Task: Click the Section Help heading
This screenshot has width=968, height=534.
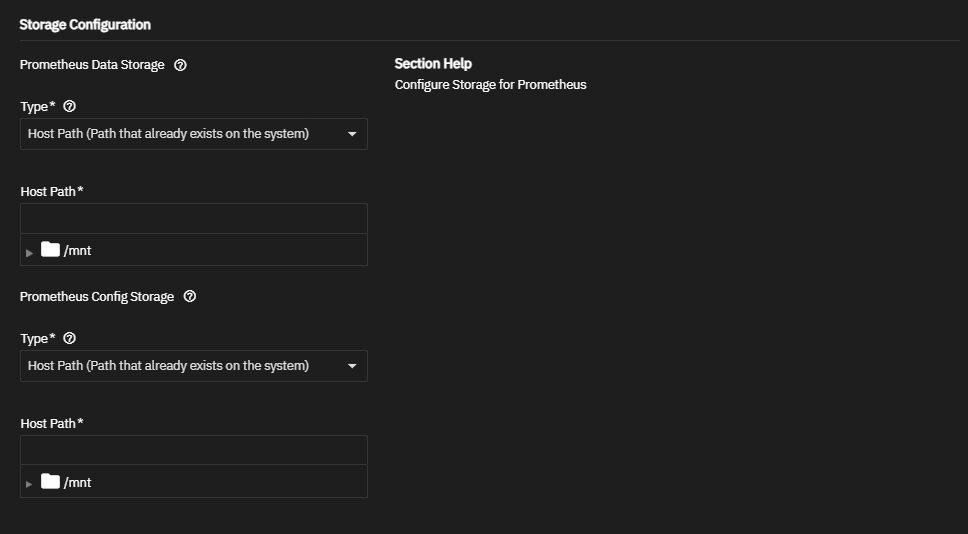Action: point(433,64)
